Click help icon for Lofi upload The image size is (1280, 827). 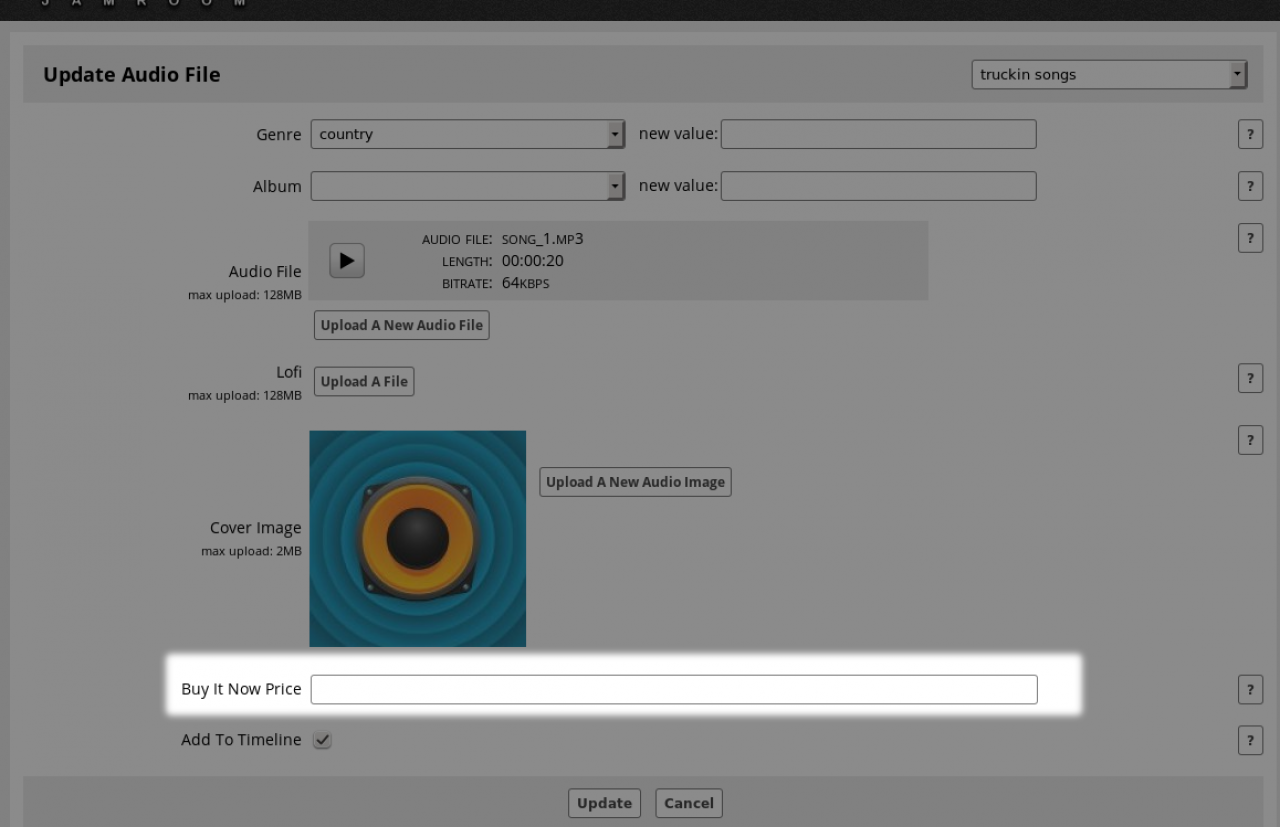pos(1250,378)
